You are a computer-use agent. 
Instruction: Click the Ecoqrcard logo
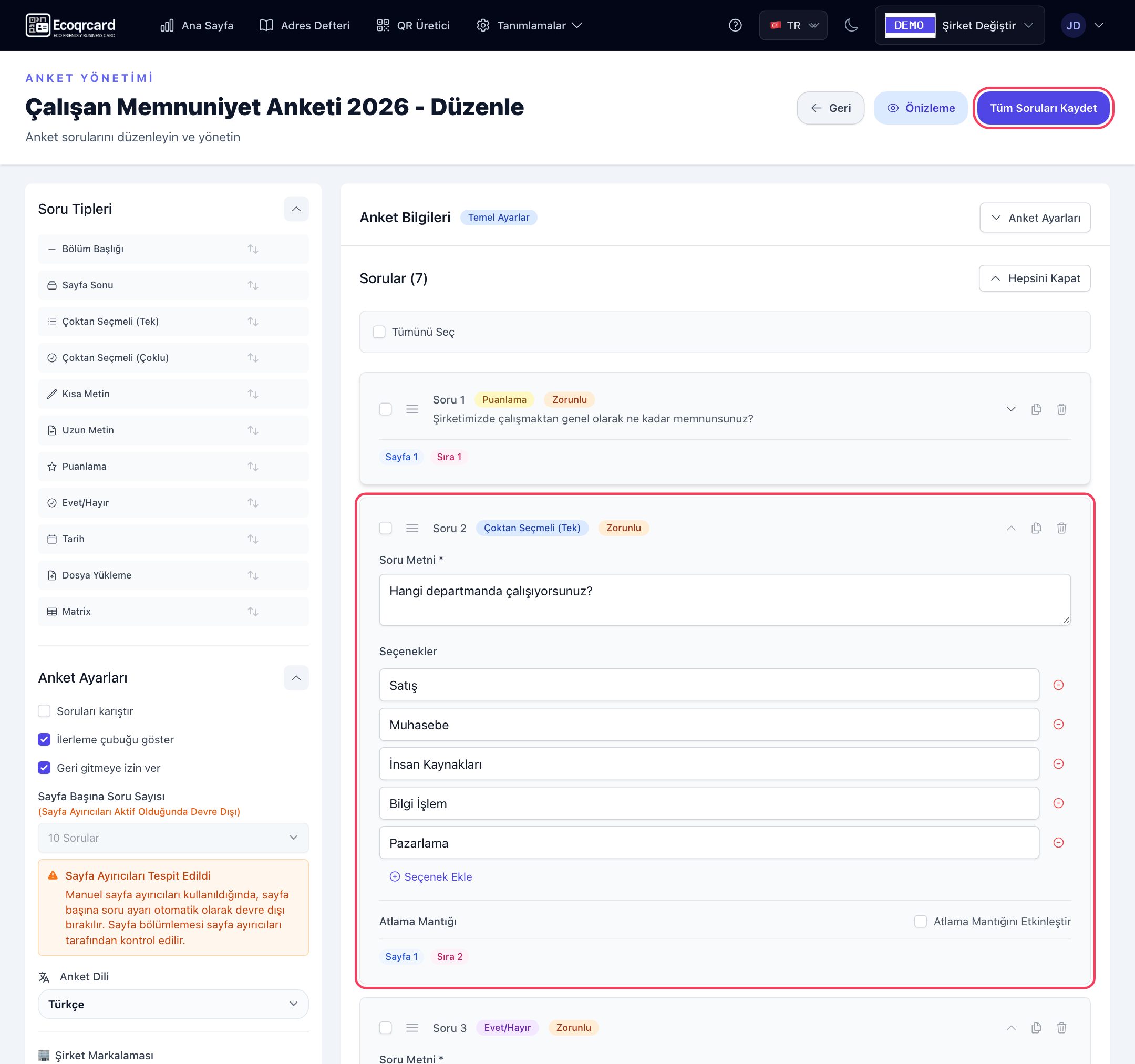click(x=71, y=25)
